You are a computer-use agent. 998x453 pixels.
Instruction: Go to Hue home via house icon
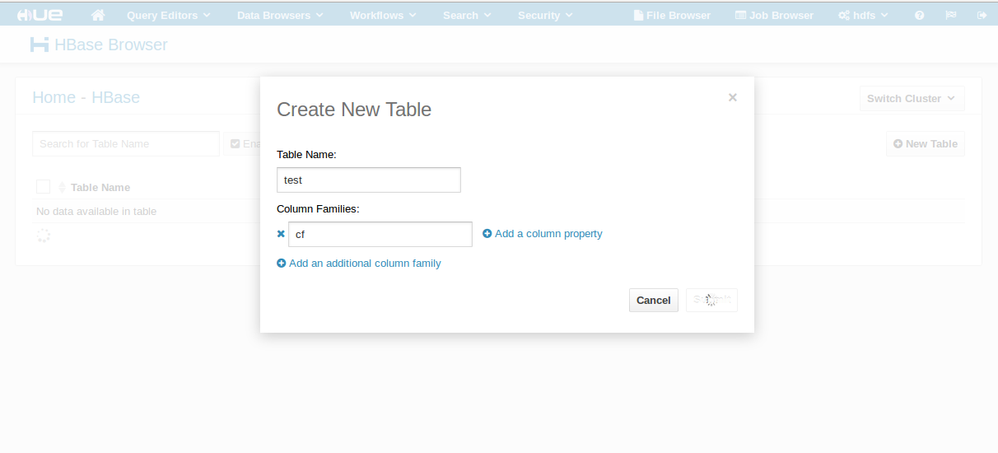98,15
